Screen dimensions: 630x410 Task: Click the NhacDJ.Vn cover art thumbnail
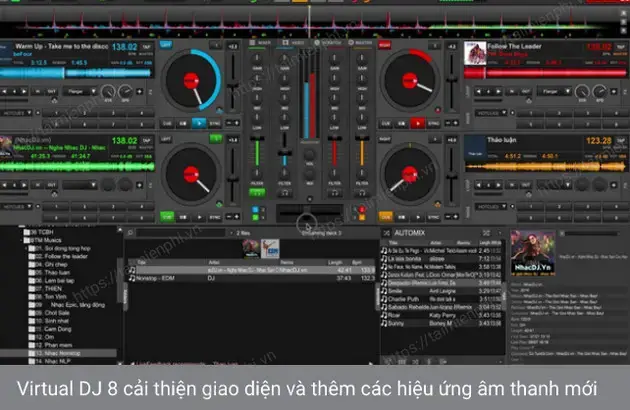pos(533,252)
